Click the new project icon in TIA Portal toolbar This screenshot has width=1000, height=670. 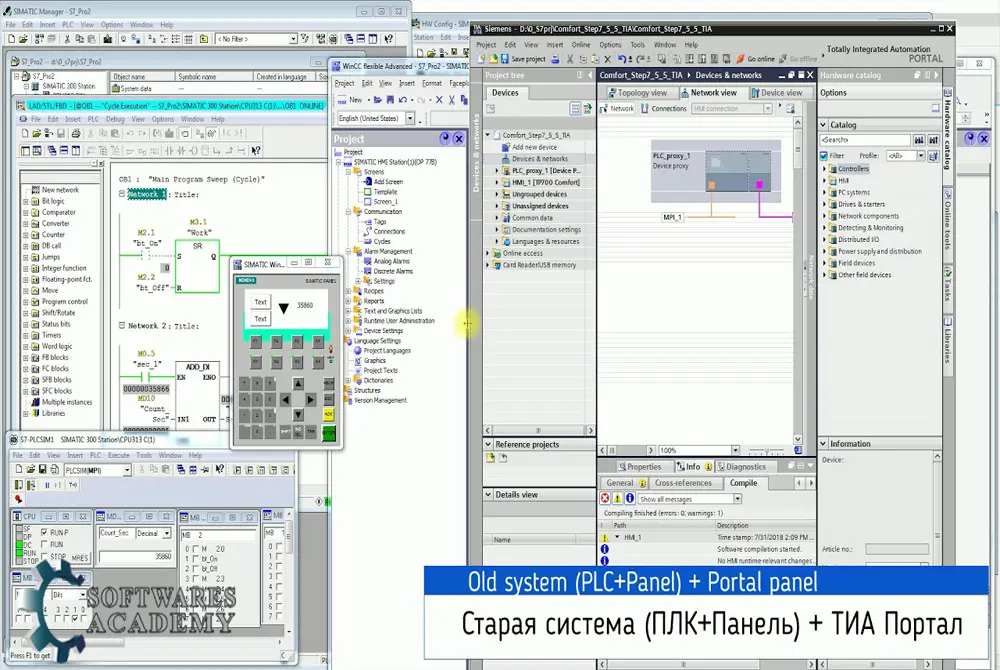click(x=482, y=59)
